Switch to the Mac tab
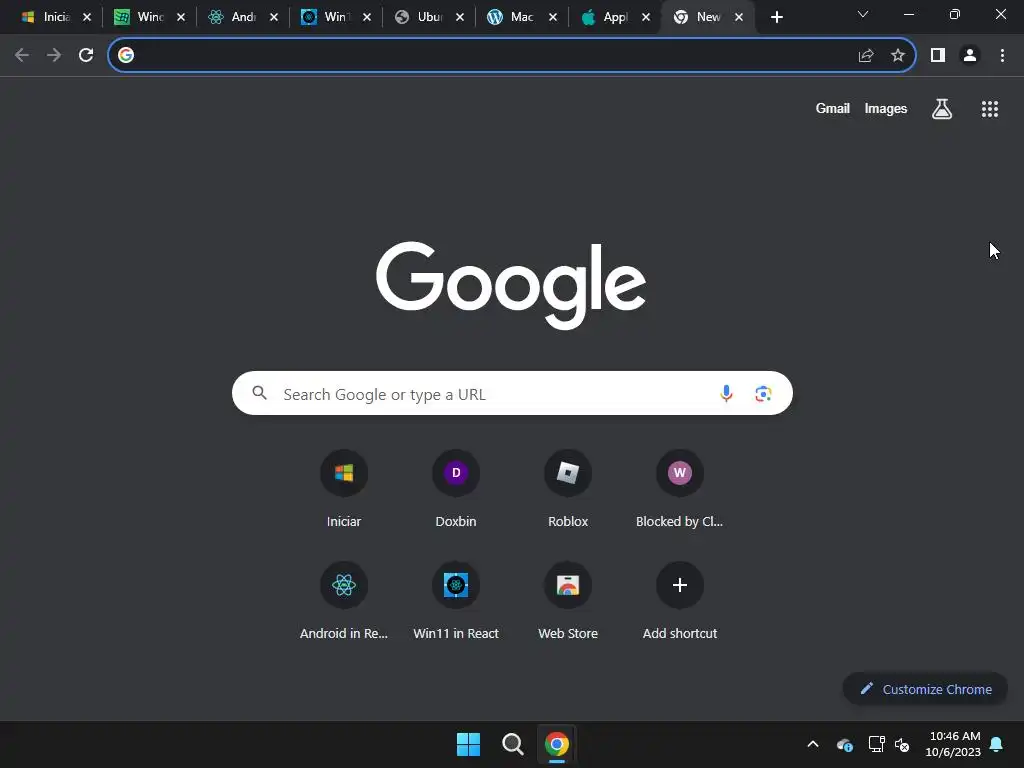The image size is (1024, 768). [x=511, y=17]
